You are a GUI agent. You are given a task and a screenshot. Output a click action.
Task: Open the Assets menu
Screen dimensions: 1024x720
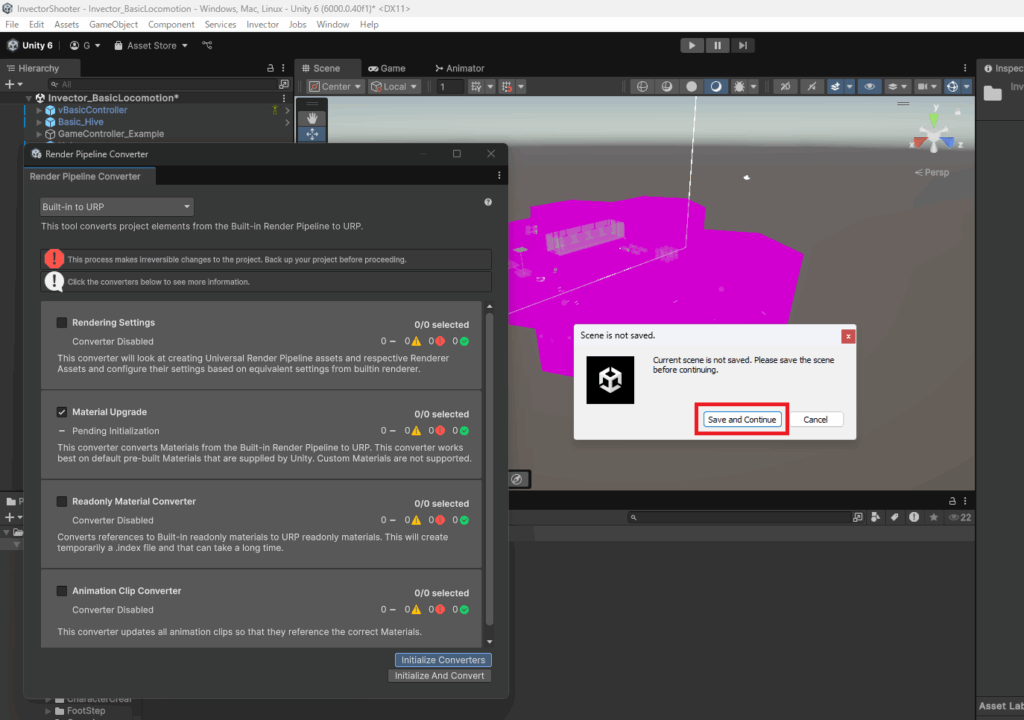[x=67, y=24]
